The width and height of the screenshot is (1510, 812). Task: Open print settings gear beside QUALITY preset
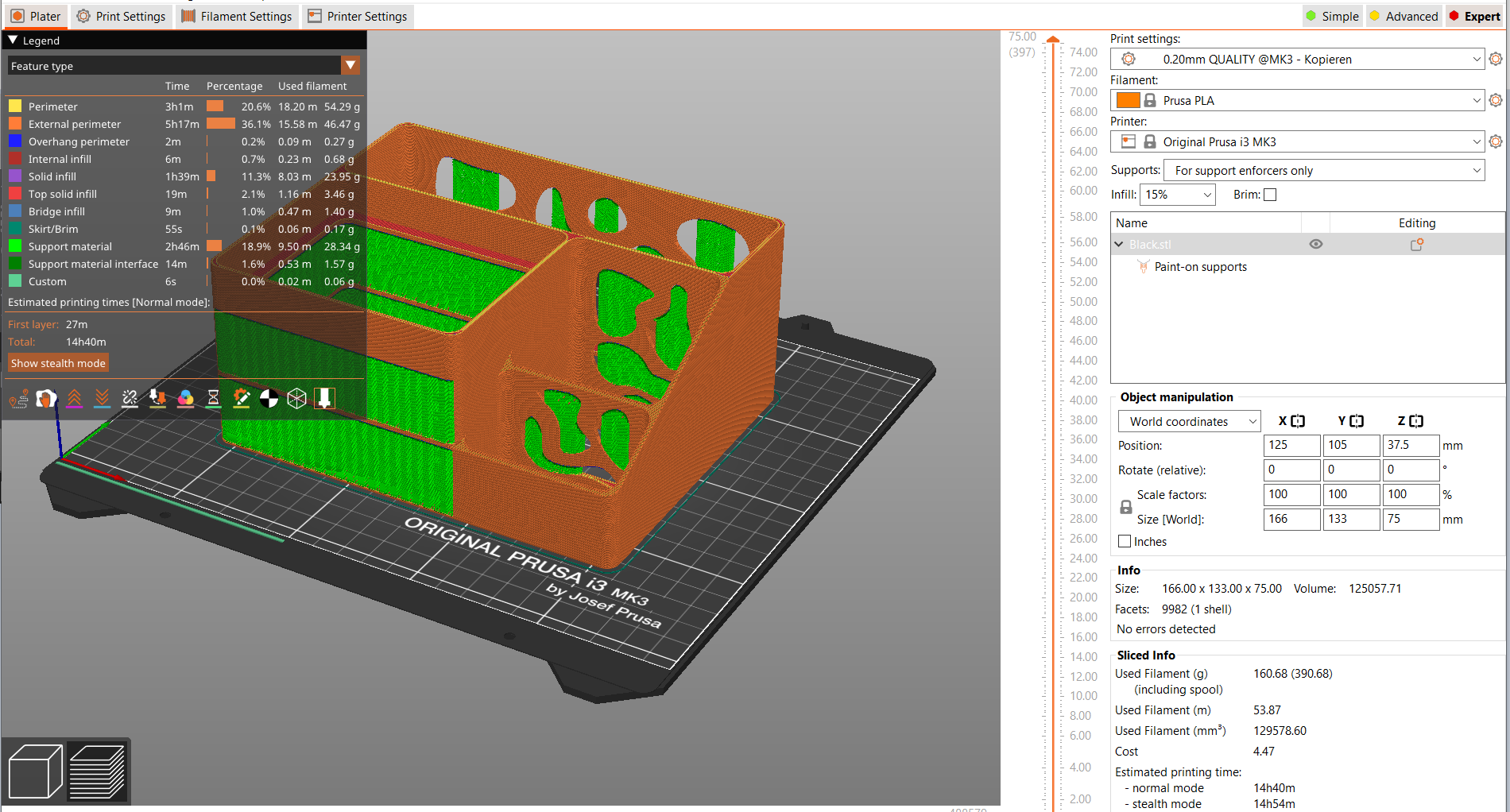tap(1496, 59)
